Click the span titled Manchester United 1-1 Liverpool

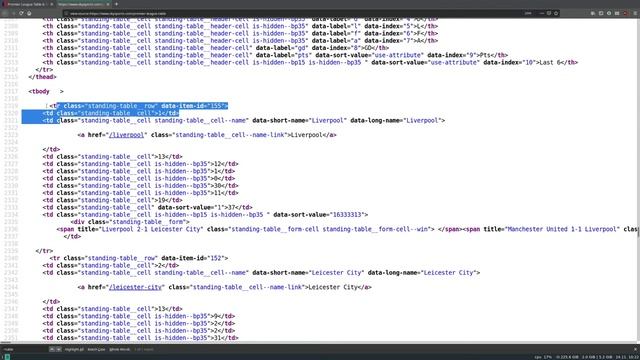551,229
